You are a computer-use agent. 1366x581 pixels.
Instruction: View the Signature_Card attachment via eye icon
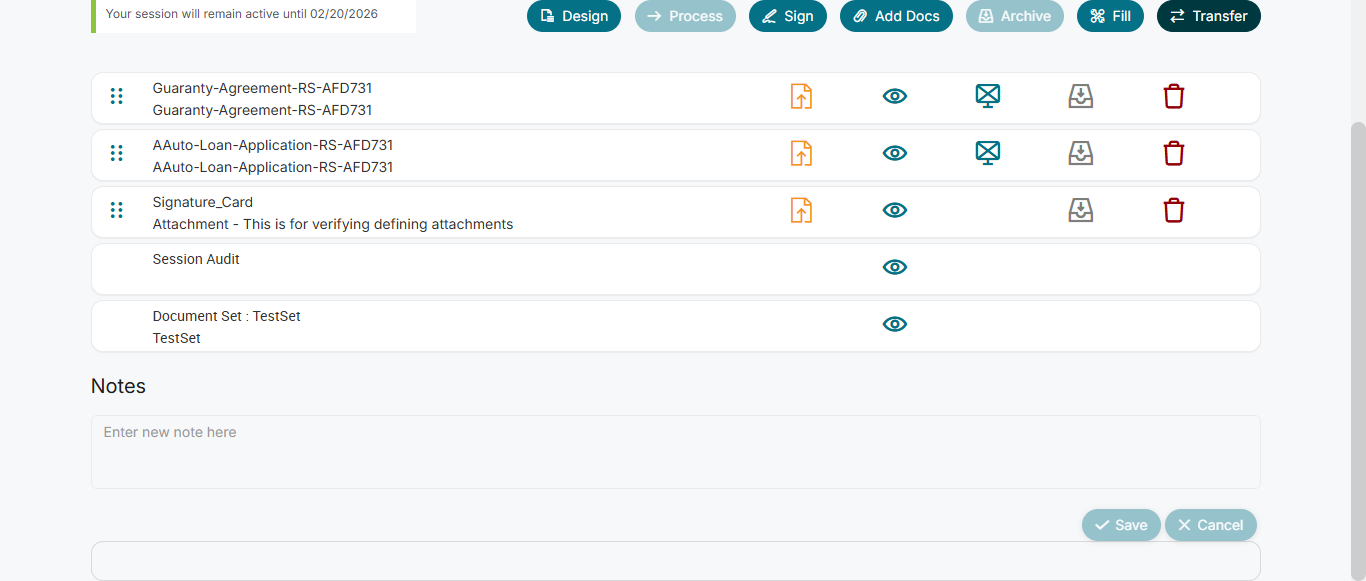tap(895, 210)
